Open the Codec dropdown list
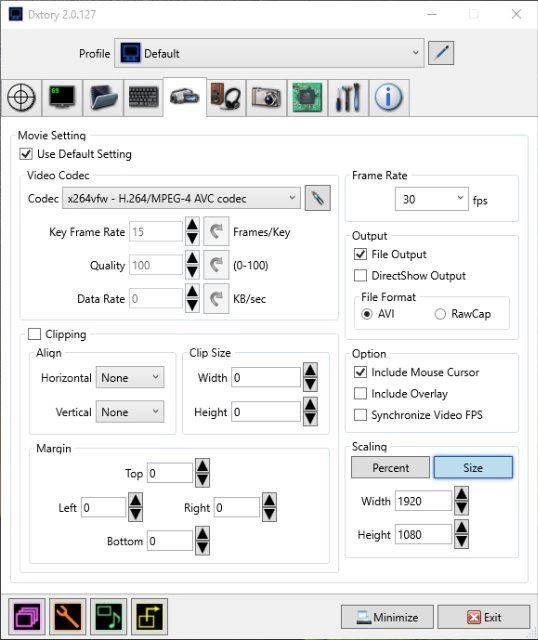 coord(181,198)
